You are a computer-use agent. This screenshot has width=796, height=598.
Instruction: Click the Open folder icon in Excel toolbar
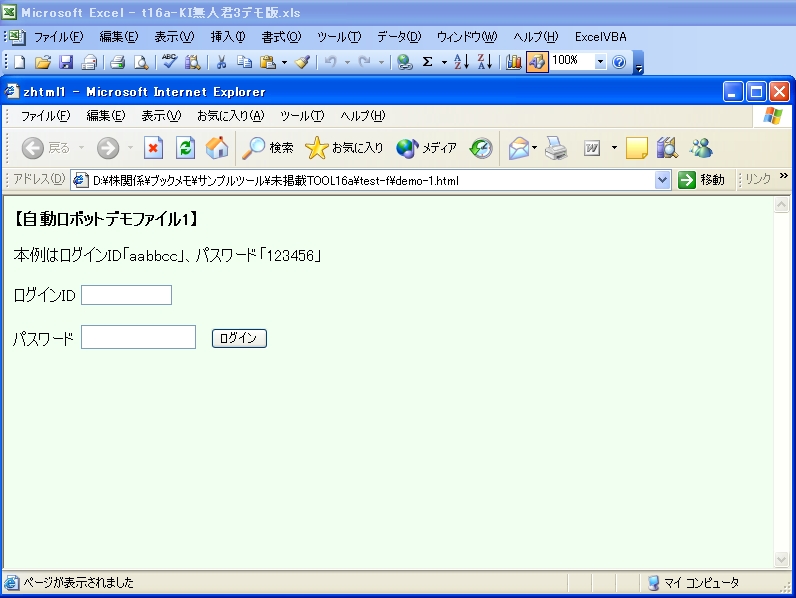point(43,62)
